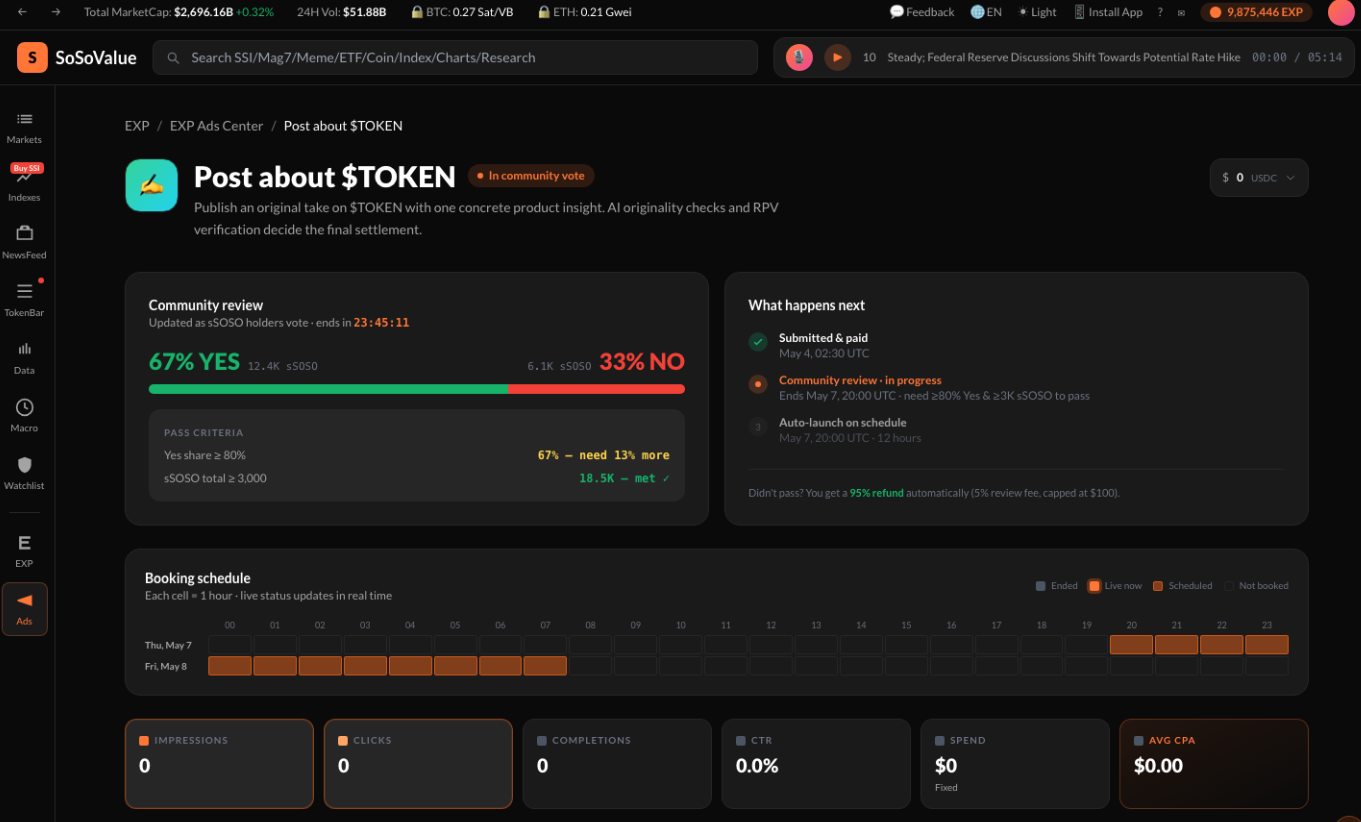Select the Spend metric card
The width and height of the screenshot is (1361, 822).
[x=1015, y=763]
